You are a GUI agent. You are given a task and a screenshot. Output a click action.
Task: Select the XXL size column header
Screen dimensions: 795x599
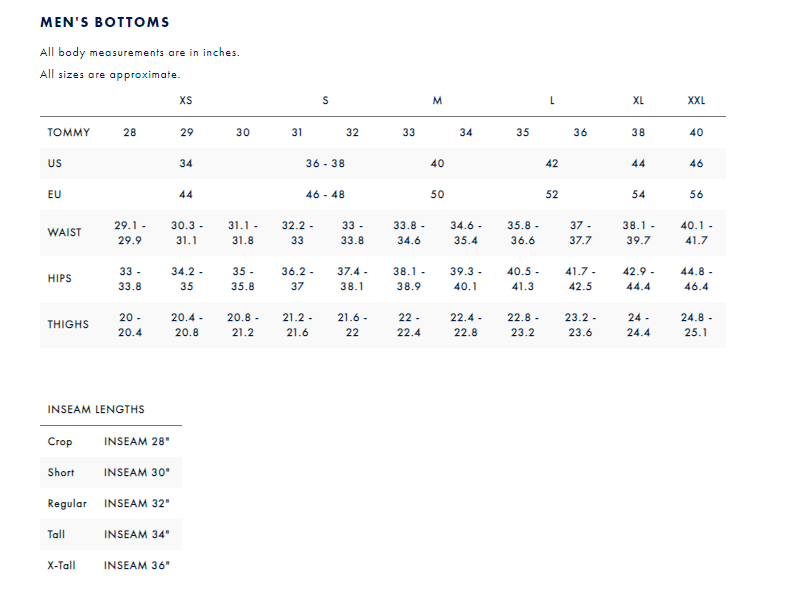(x=696, y=101)
